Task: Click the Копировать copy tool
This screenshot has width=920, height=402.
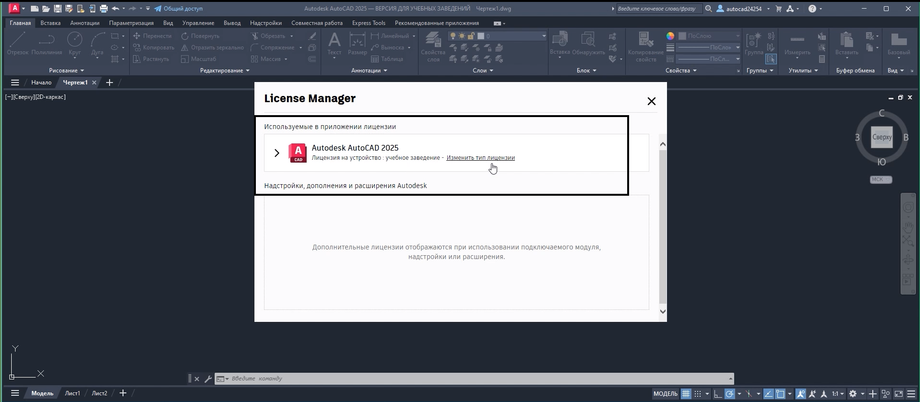Action: pos(153,48)
